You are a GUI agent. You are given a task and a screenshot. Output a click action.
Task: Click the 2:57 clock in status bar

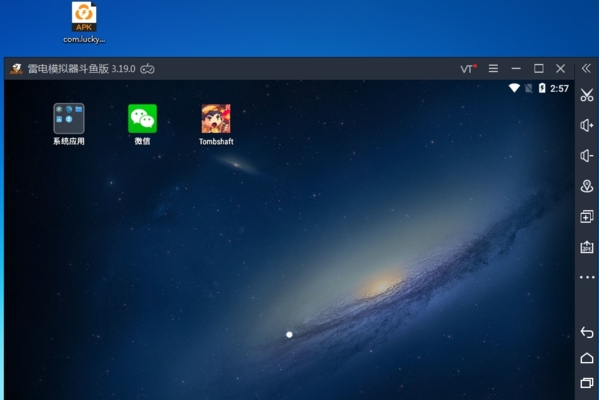coord(559,89)
